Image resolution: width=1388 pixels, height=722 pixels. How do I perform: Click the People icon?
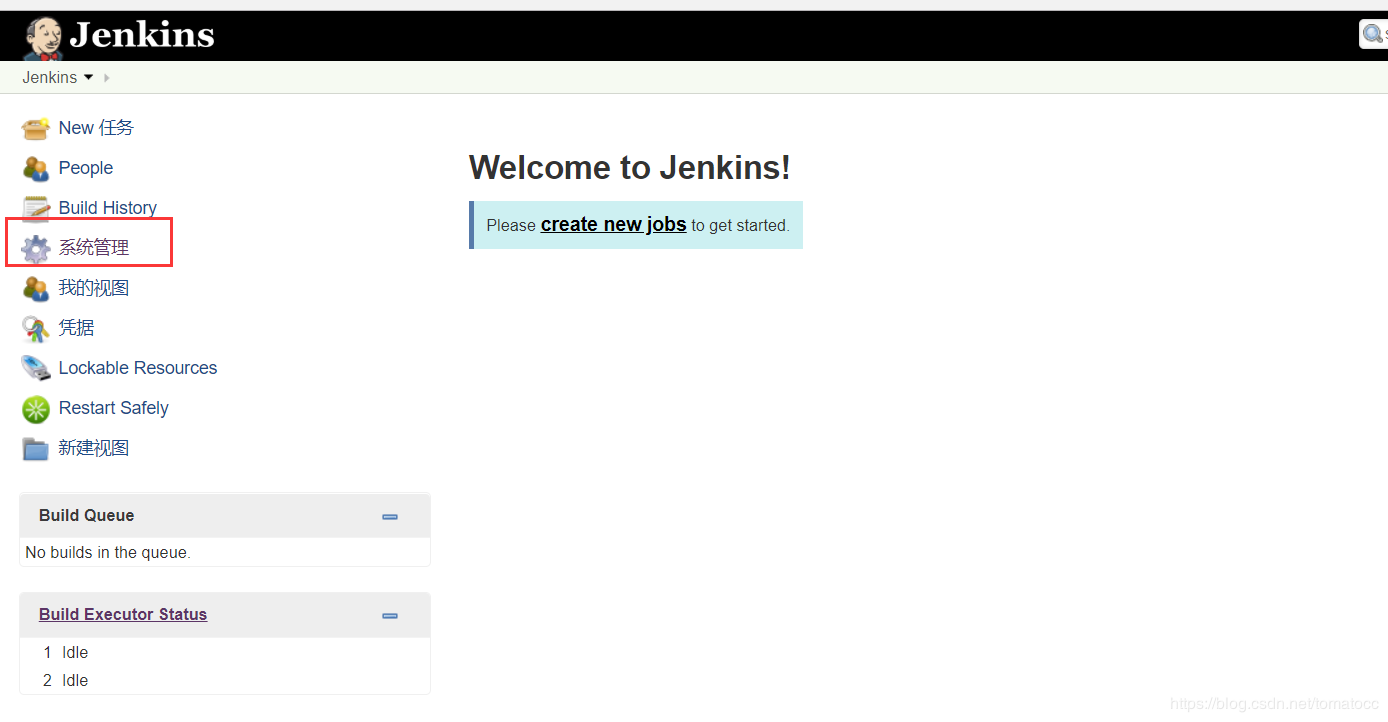[36, 168]
